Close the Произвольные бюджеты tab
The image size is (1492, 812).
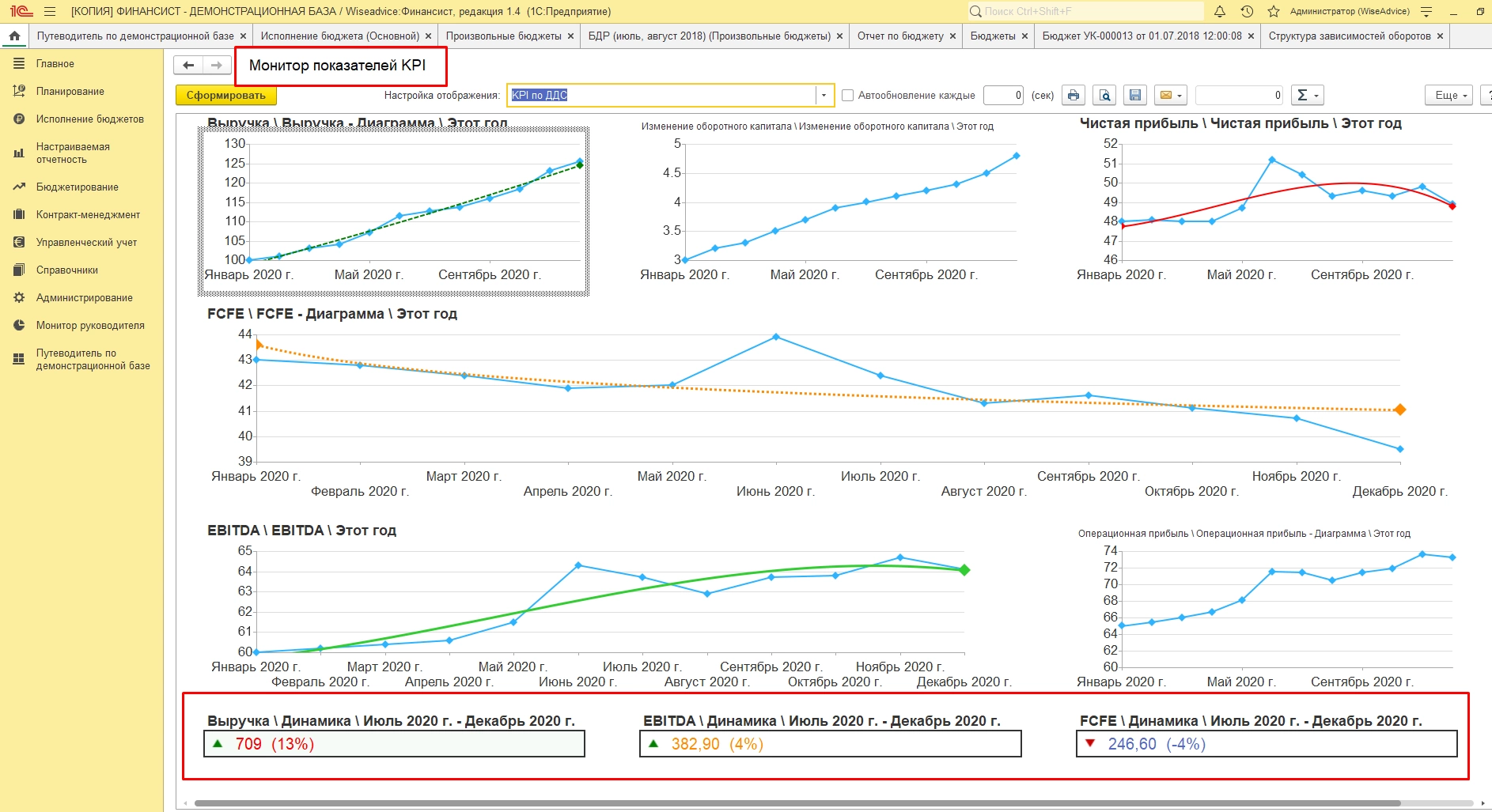tap(570, 36)
